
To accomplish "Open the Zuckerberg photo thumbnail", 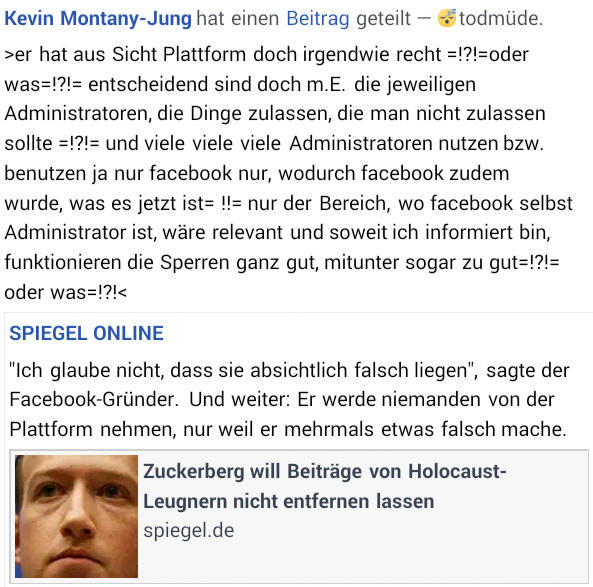I will point(76,516).
